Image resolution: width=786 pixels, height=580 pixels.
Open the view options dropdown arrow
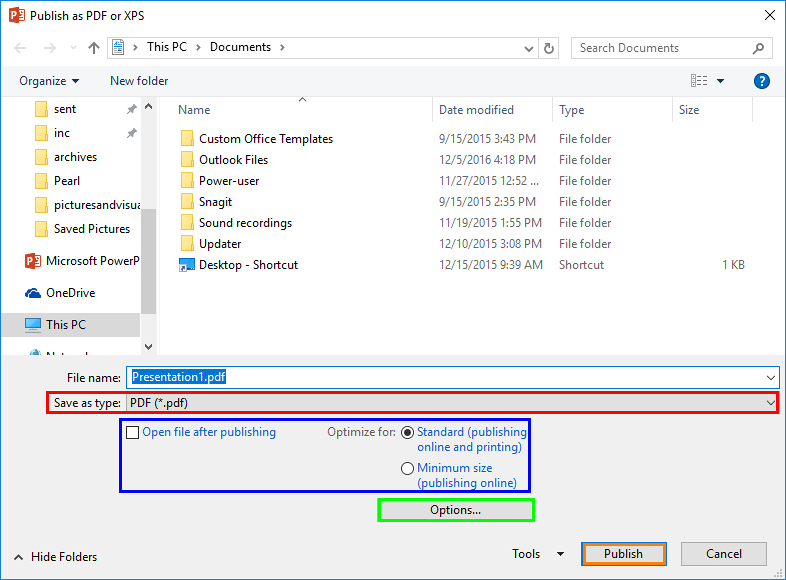click(720, 81)
